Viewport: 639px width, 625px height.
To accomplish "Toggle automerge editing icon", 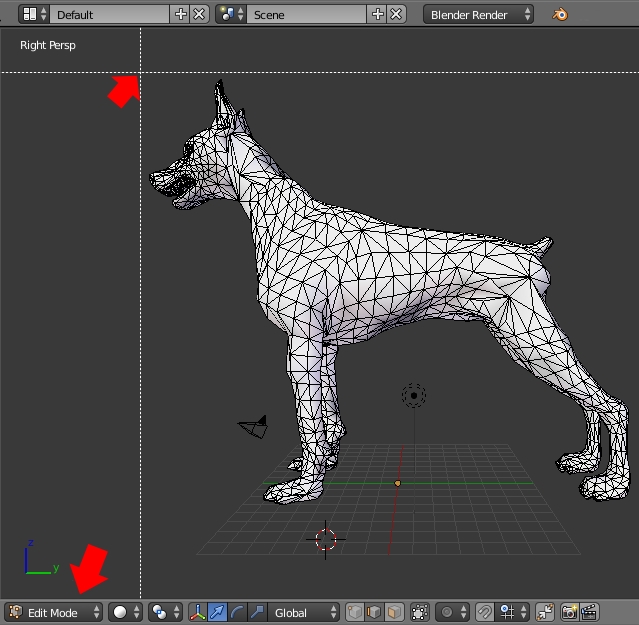I will pyautogui.click(x=545, y=612).
